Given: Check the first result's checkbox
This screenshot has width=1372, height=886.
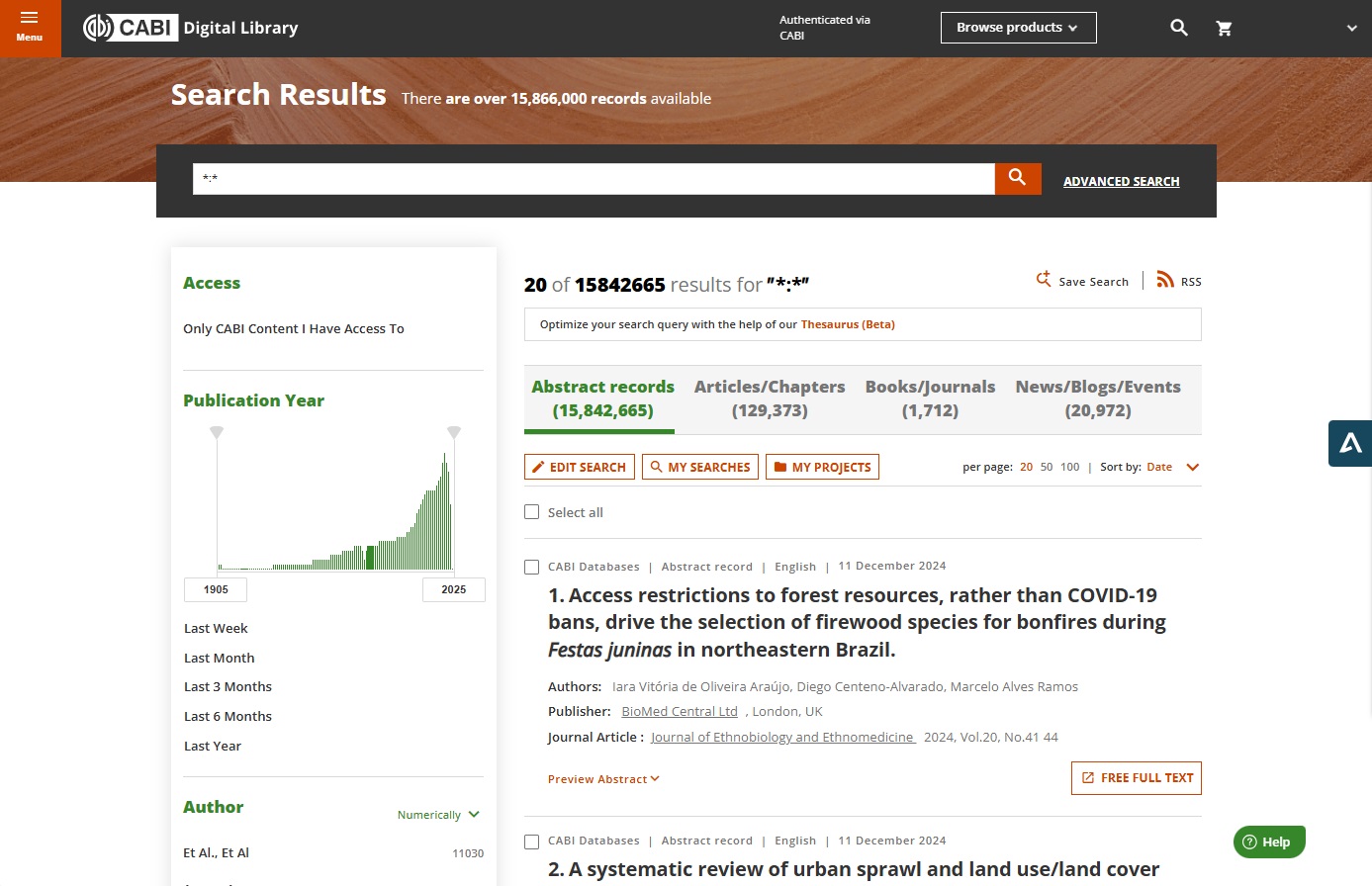Looking at the screenshot, I should [x=532, y=567].
